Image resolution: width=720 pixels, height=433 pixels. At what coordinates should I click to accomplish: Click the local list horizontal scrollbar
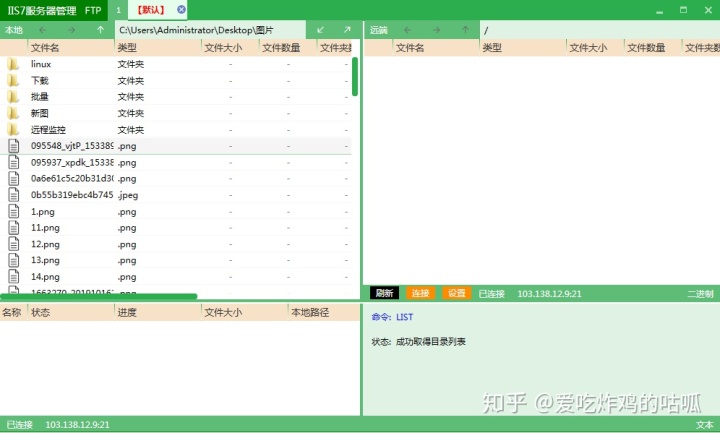99,296
